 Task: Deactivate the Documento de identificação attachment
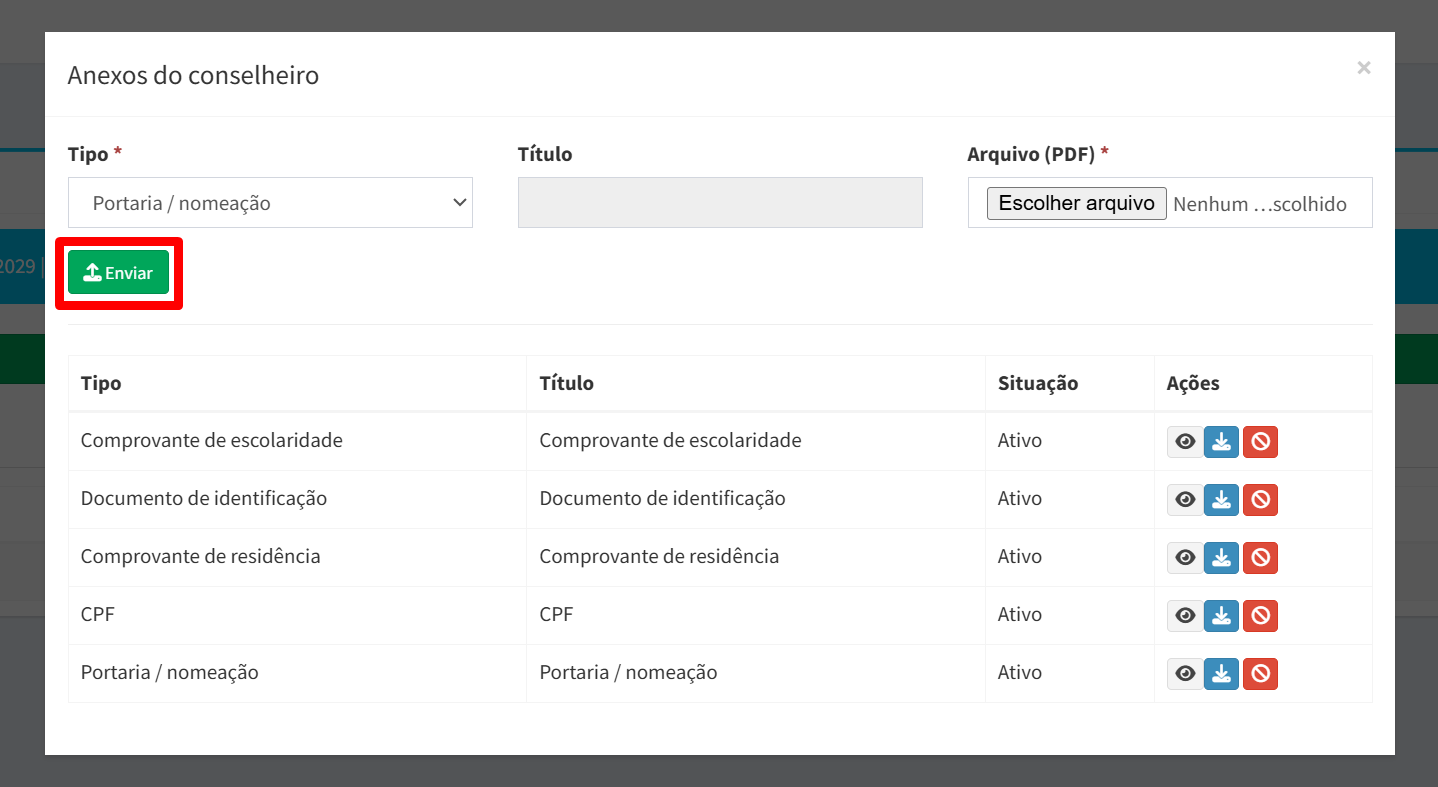point(1260,500)
